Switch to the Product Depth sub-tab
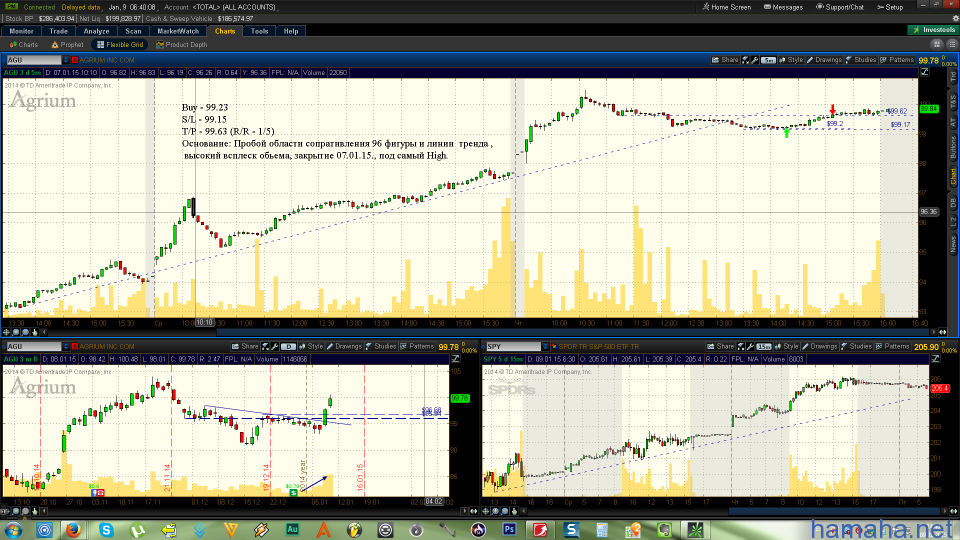Viewport: 960px width, 540px height. click(181, 45)
